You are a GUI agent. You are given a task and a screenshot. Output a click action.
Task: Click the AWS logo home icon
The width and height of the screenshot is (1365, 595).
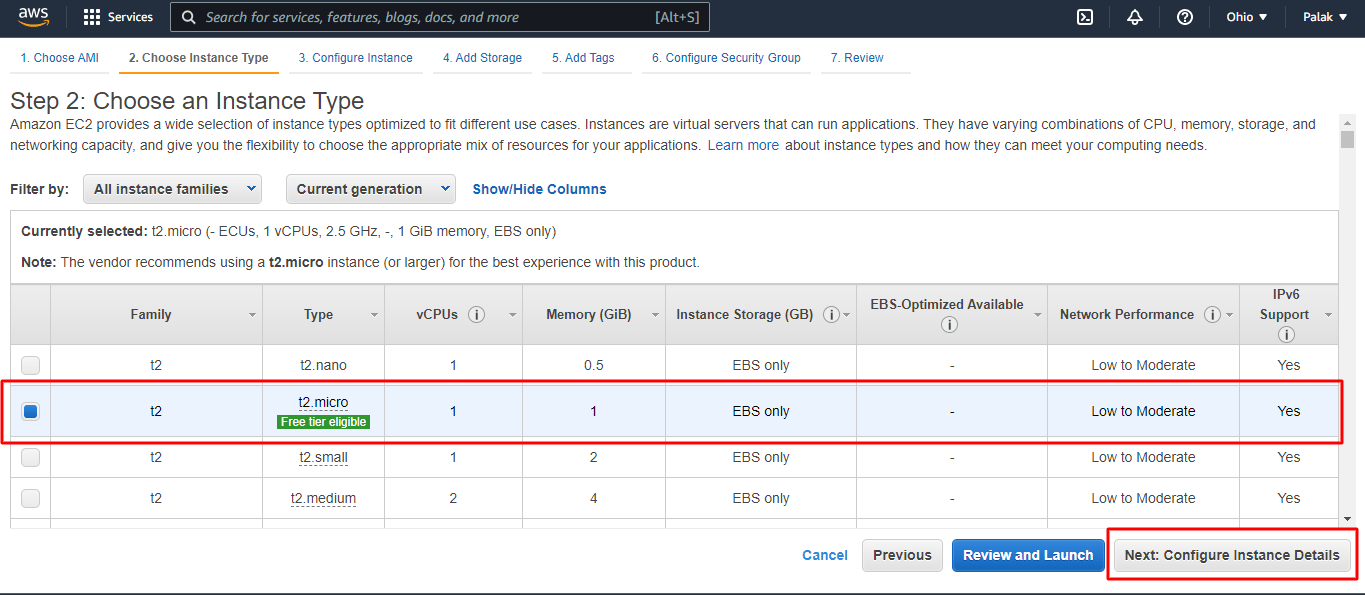click(34, 17)
